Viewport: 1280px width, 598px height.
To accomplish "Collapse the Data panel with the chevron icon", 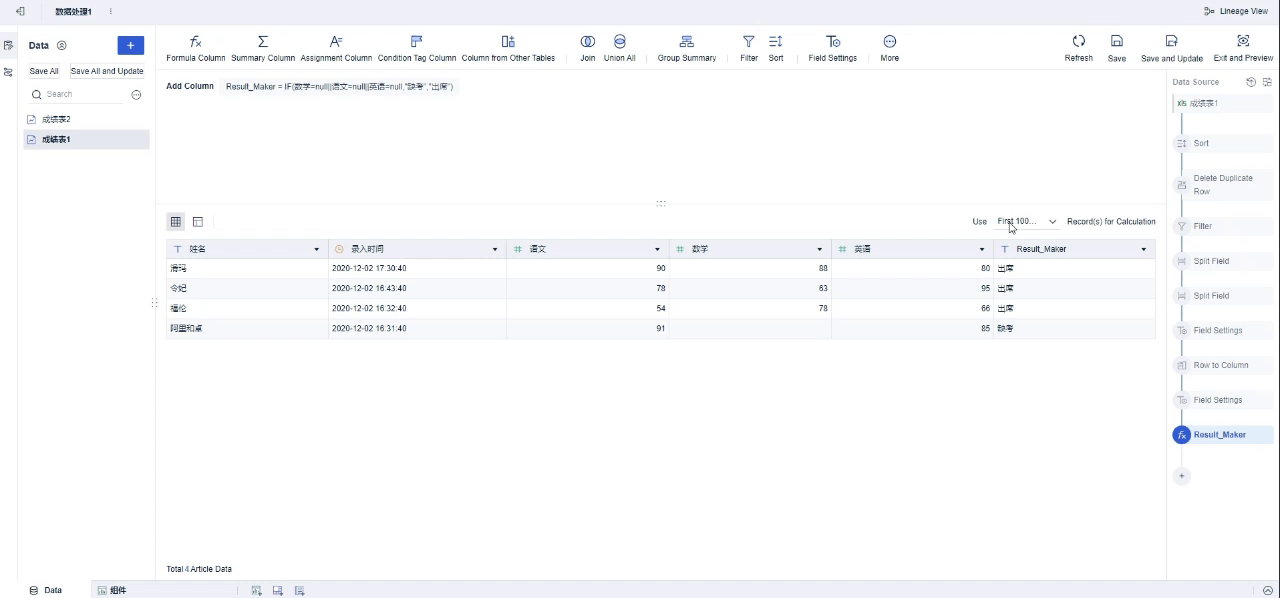I will pyautogui.click(x=61, y=45).
